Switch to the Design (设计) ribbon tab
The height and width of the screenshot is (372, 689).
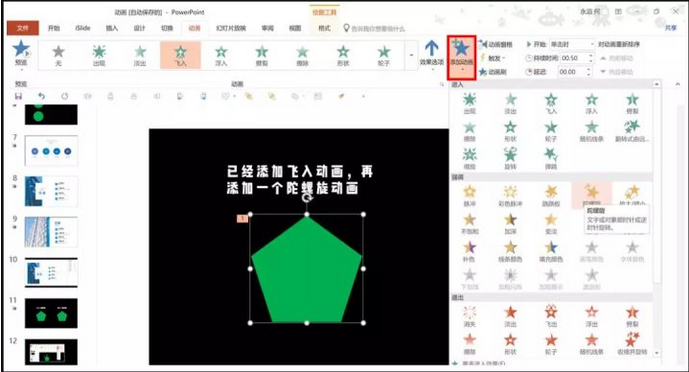coord(139,28)
